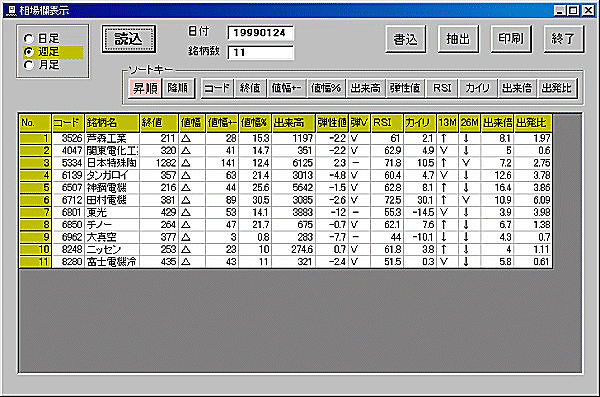Toggle 降順 sort order
Viewport: 600px width, 397px height.
coord(178,88)
